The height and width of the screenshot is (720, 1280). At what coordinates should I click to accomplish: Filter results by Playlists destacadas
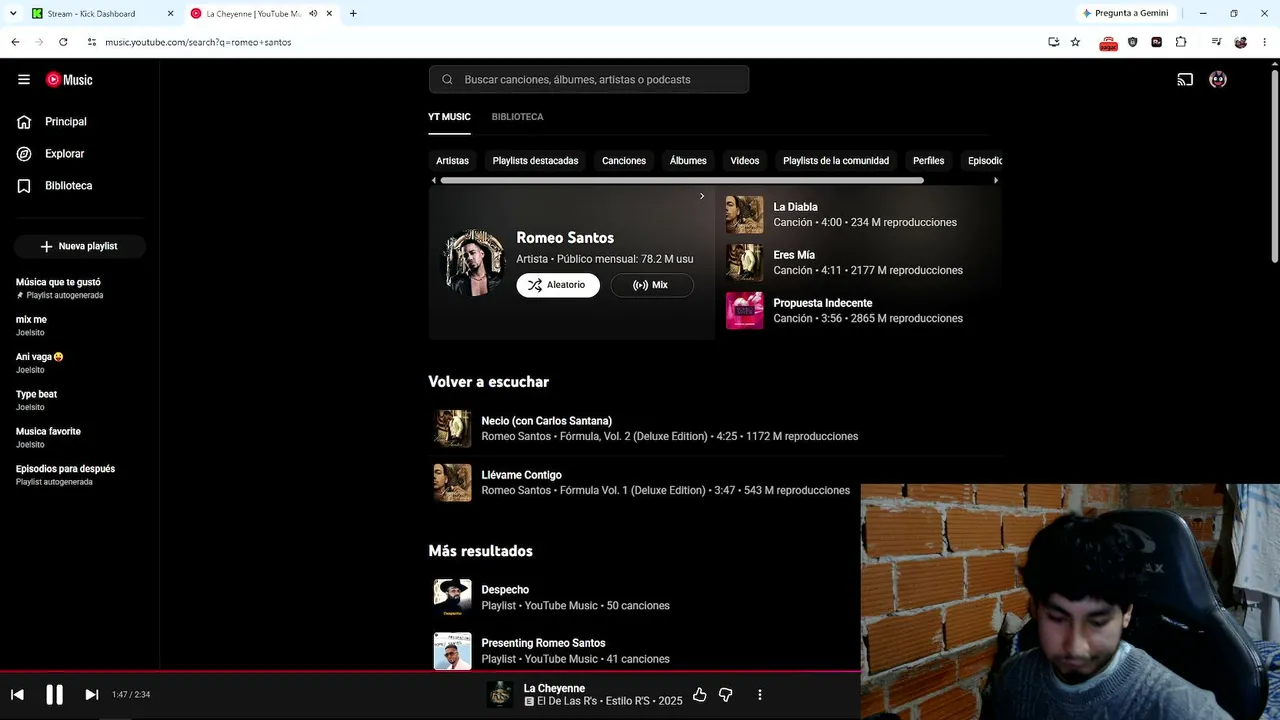[535, 161]
